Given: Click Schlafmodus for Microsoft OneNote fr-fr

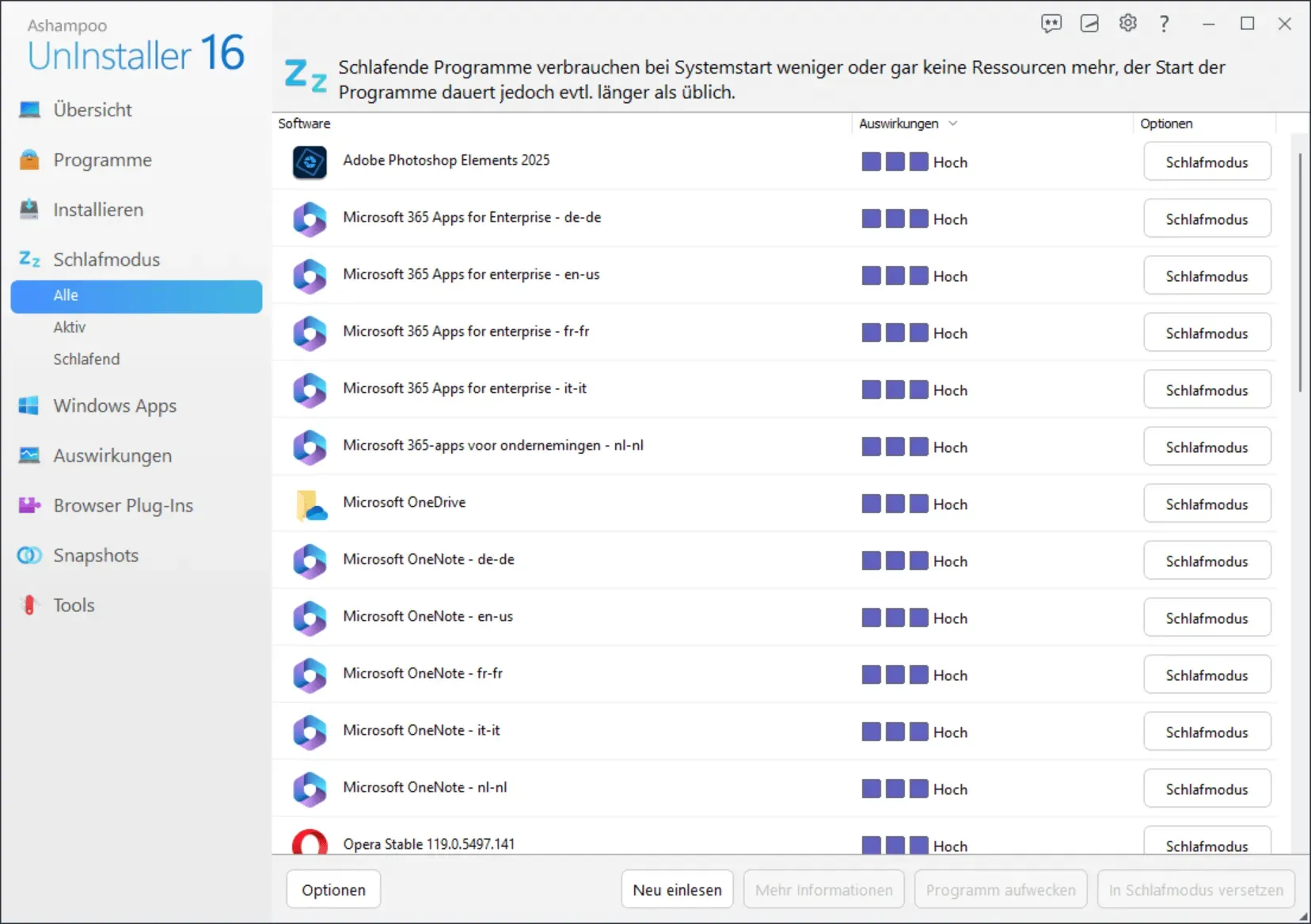Looking at the screenshot, I should coord(1207,675).
